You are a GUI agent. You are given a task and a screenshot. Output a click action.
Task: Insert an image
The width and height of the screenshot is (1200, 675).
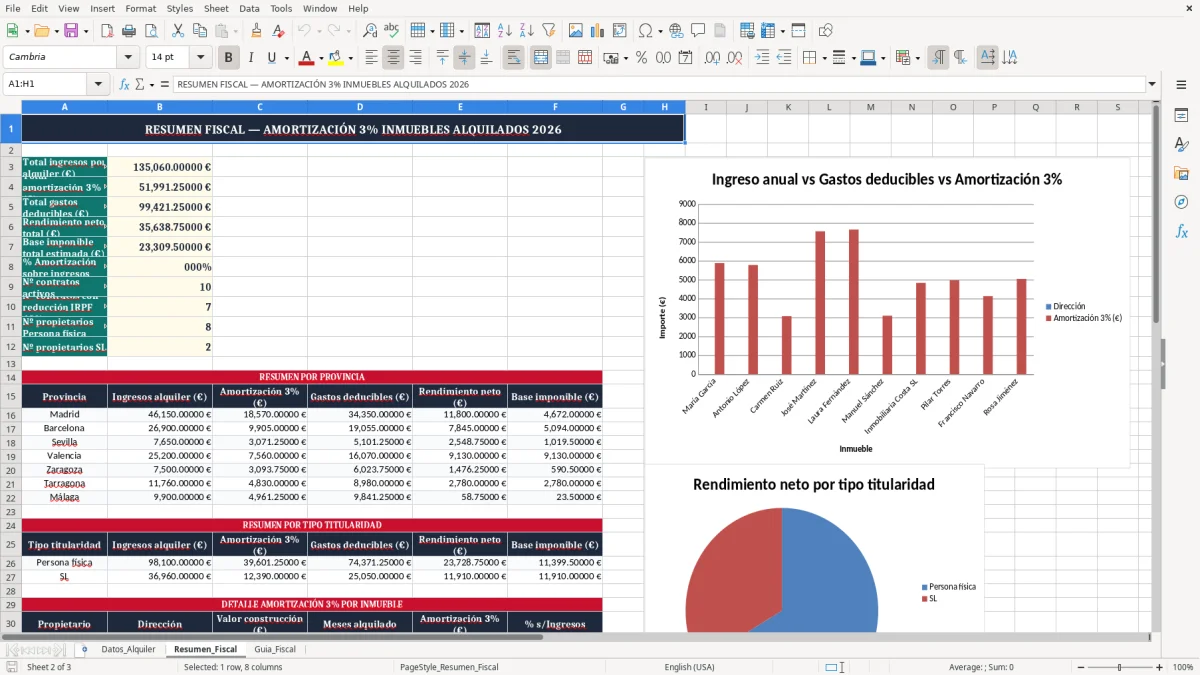575,31
